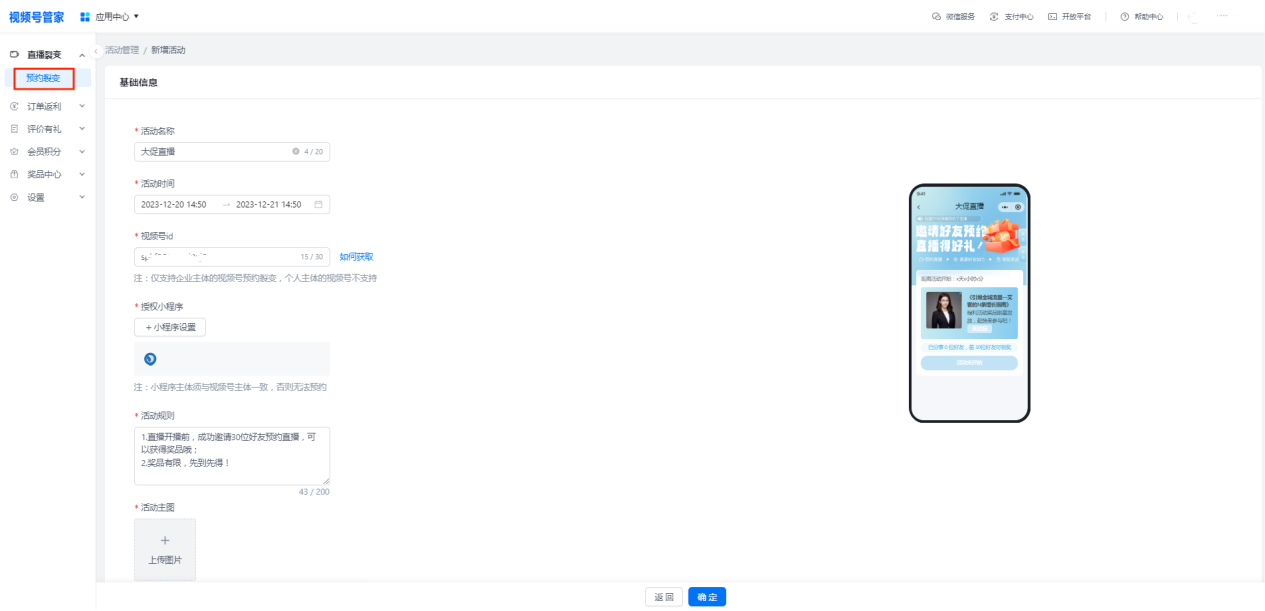Image resolution: width=1265 pixels, height=611 pixels.
Task: Click the 小程序设置 button
Action: (x=170, y=328)
